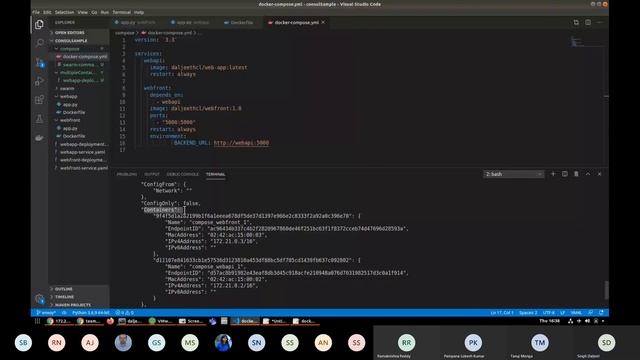Click Ln 17, Col 1 in status bar
Viewport: 640px width, 360px height.
[x=502, y=313]
